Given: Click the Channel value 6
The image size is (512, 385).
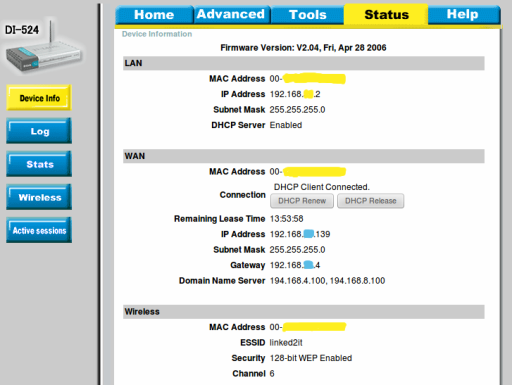Looking at the screenshot, I should pyautogui.click(x=272, y=374).
